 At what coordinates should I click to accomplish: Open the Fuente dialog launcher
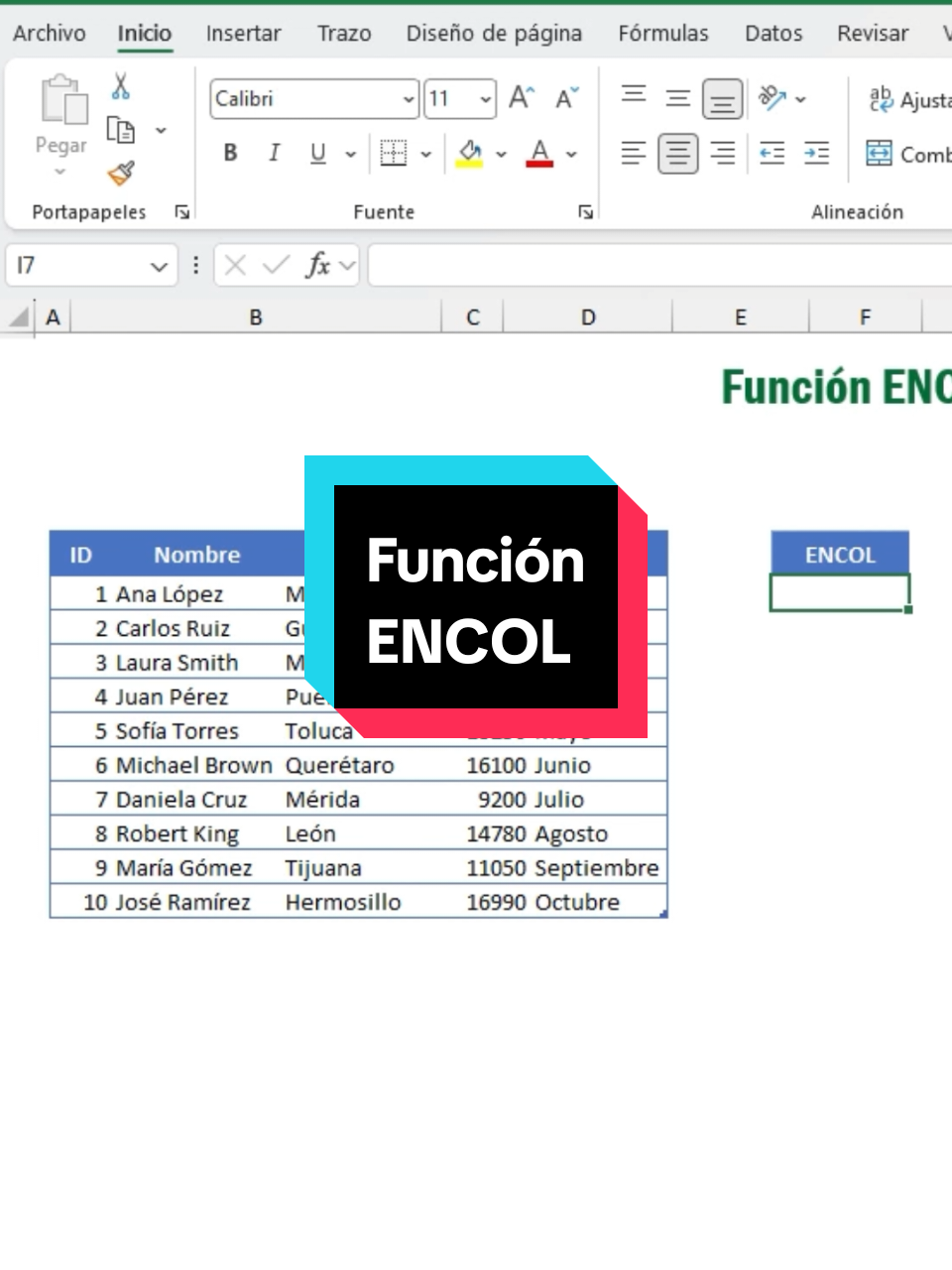[x=586, y=211]
